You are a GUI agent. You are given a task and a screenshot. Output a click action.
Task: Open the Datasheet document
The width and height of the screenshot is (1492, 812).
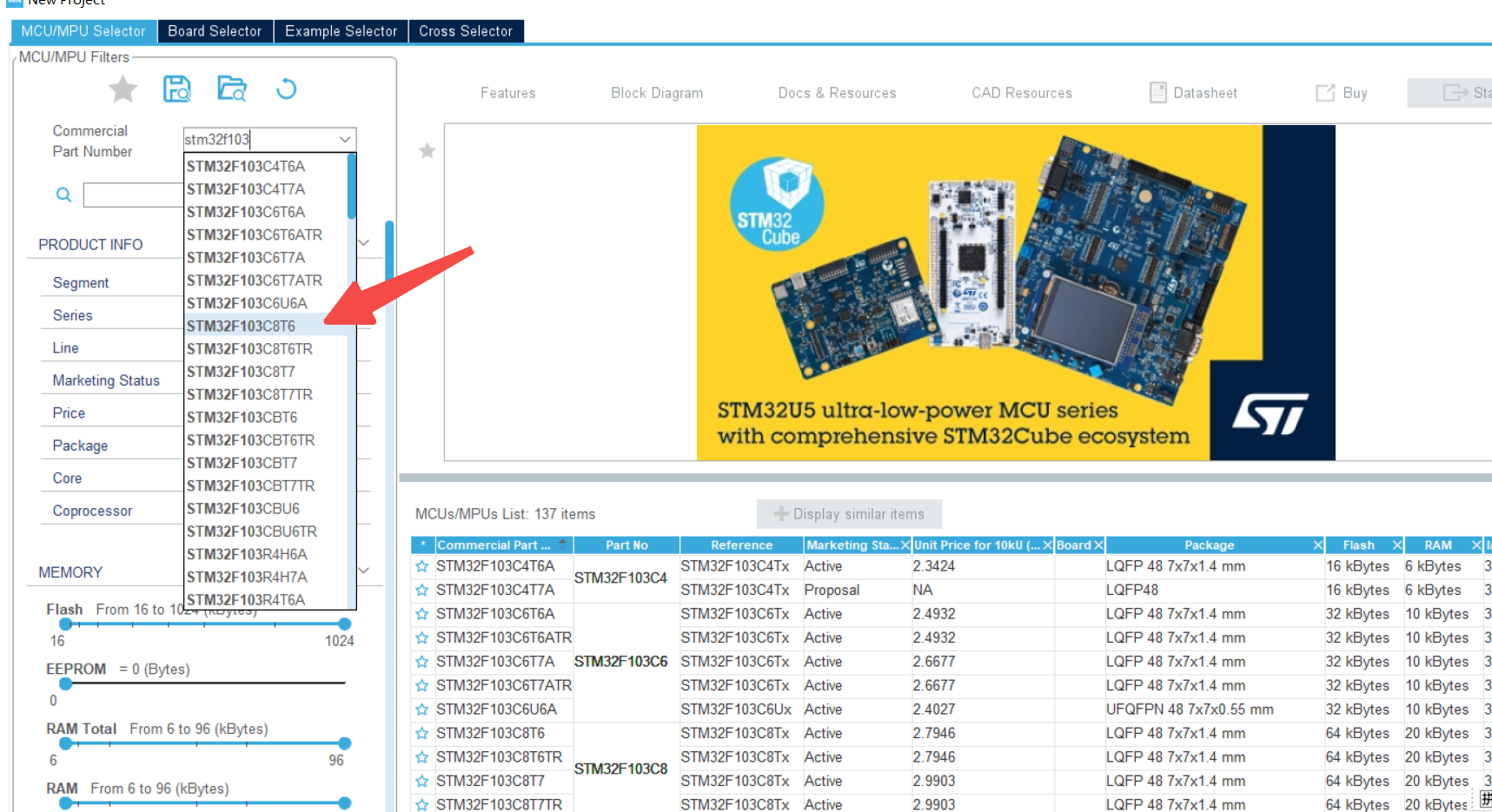click(1193, 93)
